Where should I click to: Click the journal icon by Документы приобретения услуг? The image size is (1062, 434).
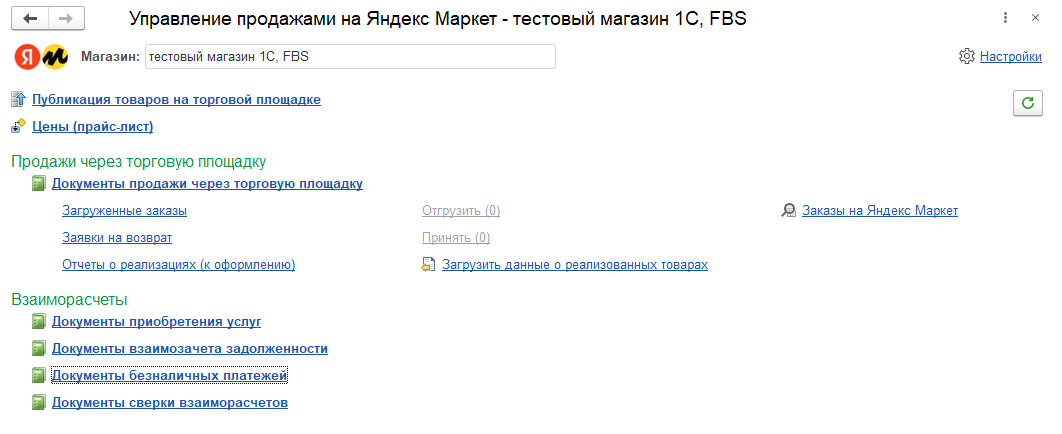(38, 322)
